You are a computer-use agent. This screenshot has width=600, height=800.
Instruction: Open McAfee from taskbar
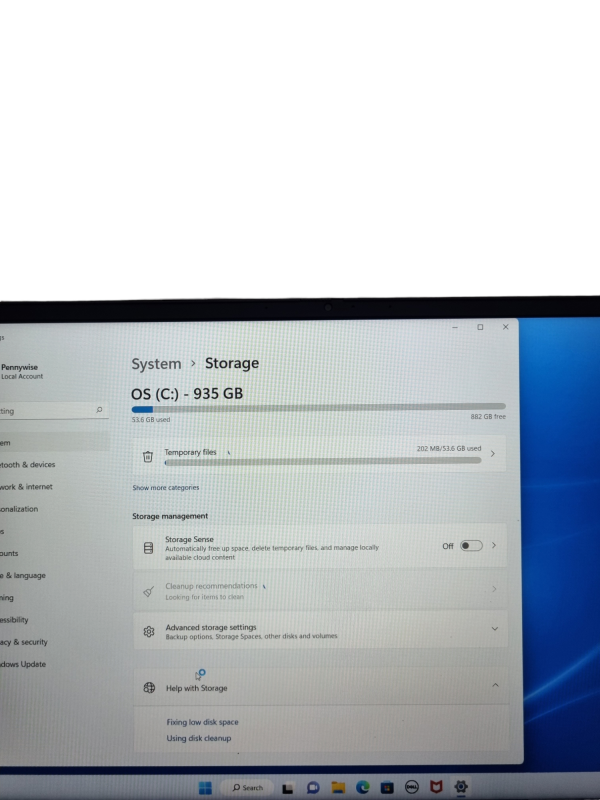click(436, 787)
